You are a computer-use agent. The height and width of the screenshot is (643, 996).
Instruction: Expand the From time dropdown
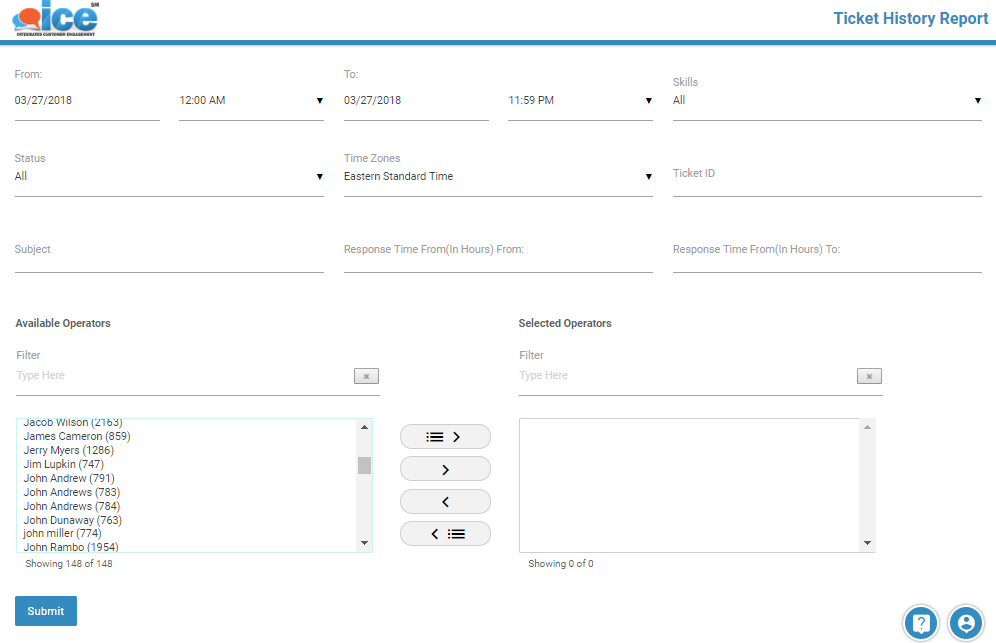(x=251, y=101)
